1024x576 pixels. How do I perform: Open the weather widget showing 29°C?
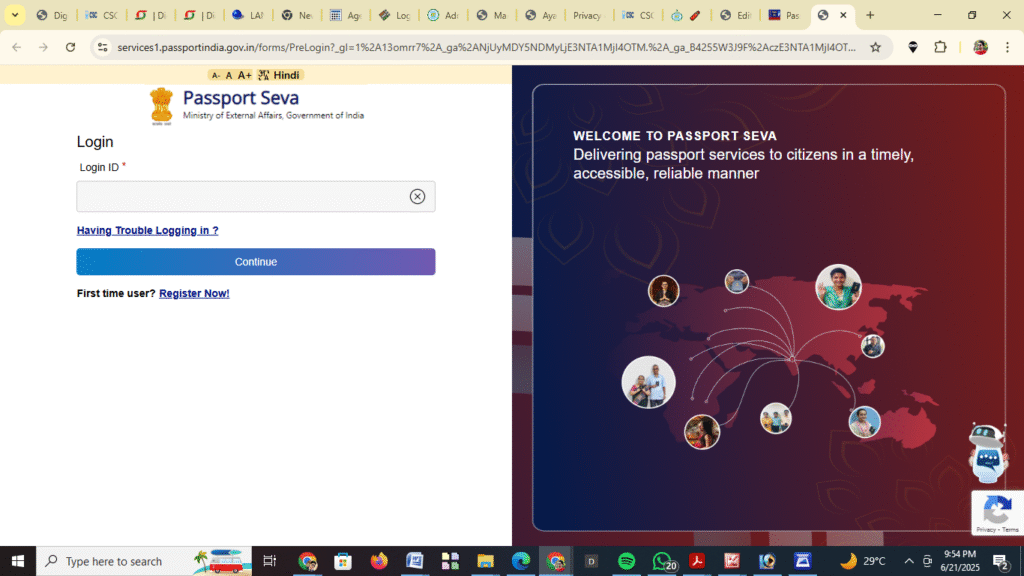862,561
